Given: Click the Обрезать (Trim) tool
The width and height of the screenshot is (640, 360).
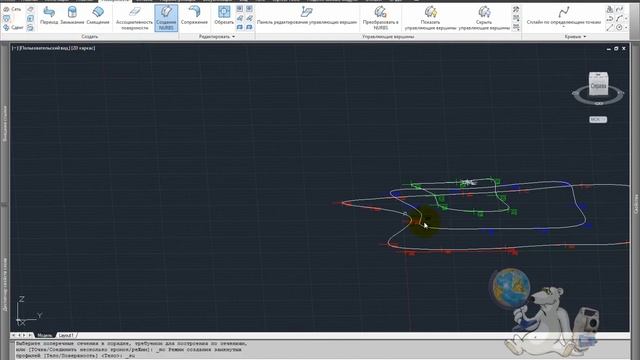Looking at the screenshot, I should [x=224, y=16].
